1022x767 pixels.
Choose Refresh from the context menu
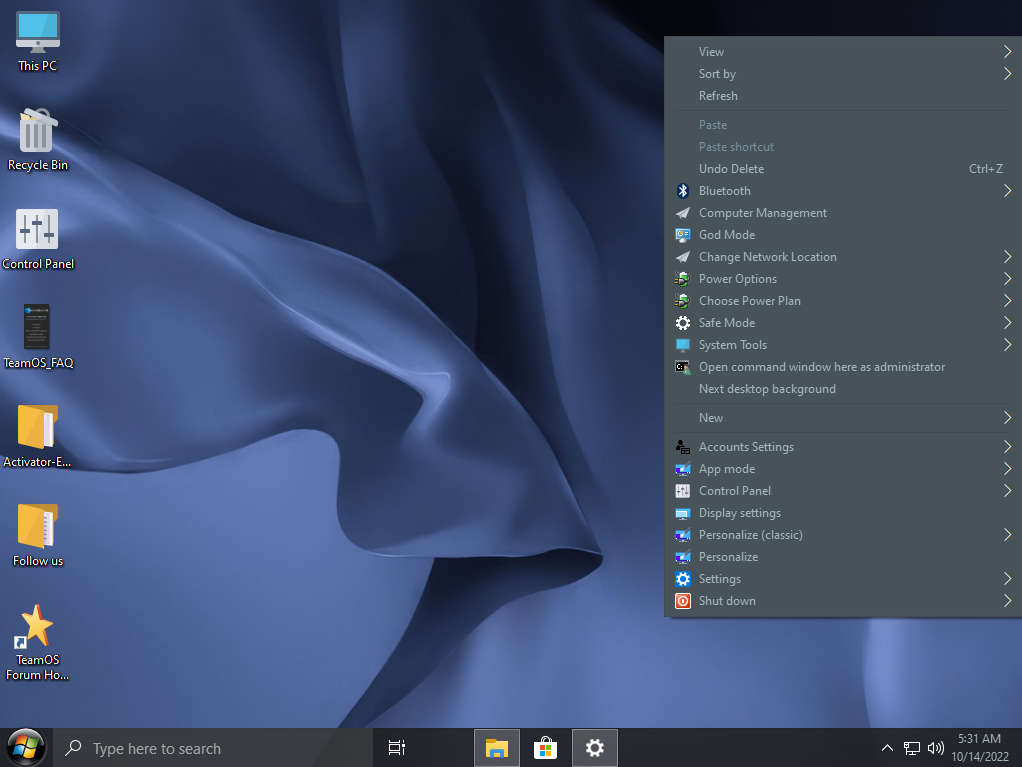[x=718, y=96]
